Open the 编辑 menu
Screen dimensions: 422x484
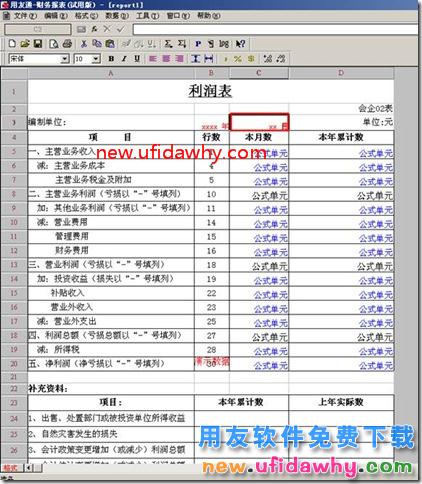[x=56, y=16]
